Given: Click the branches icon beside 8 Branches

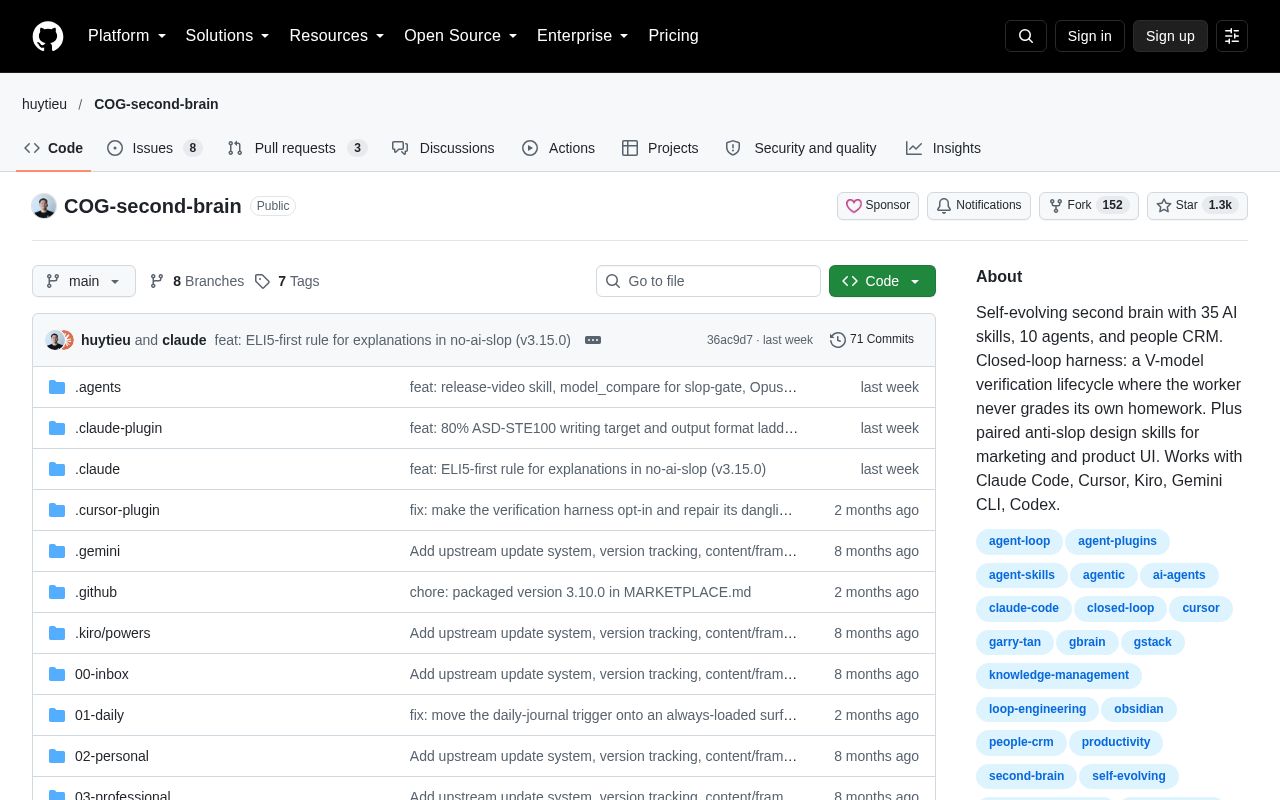Looking at the screenshot, I should coord(157,281).
